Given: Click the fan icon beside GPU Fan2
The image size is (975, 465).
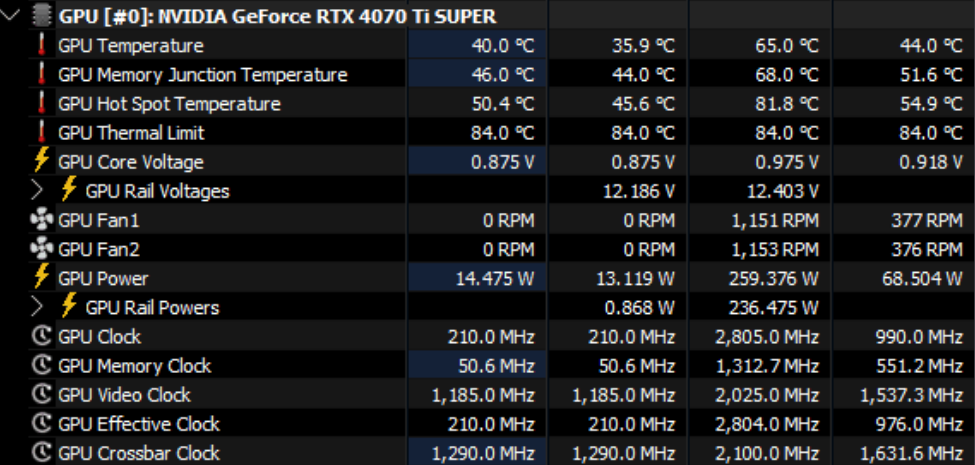Looking at the screenshot, I should [42, 249].
